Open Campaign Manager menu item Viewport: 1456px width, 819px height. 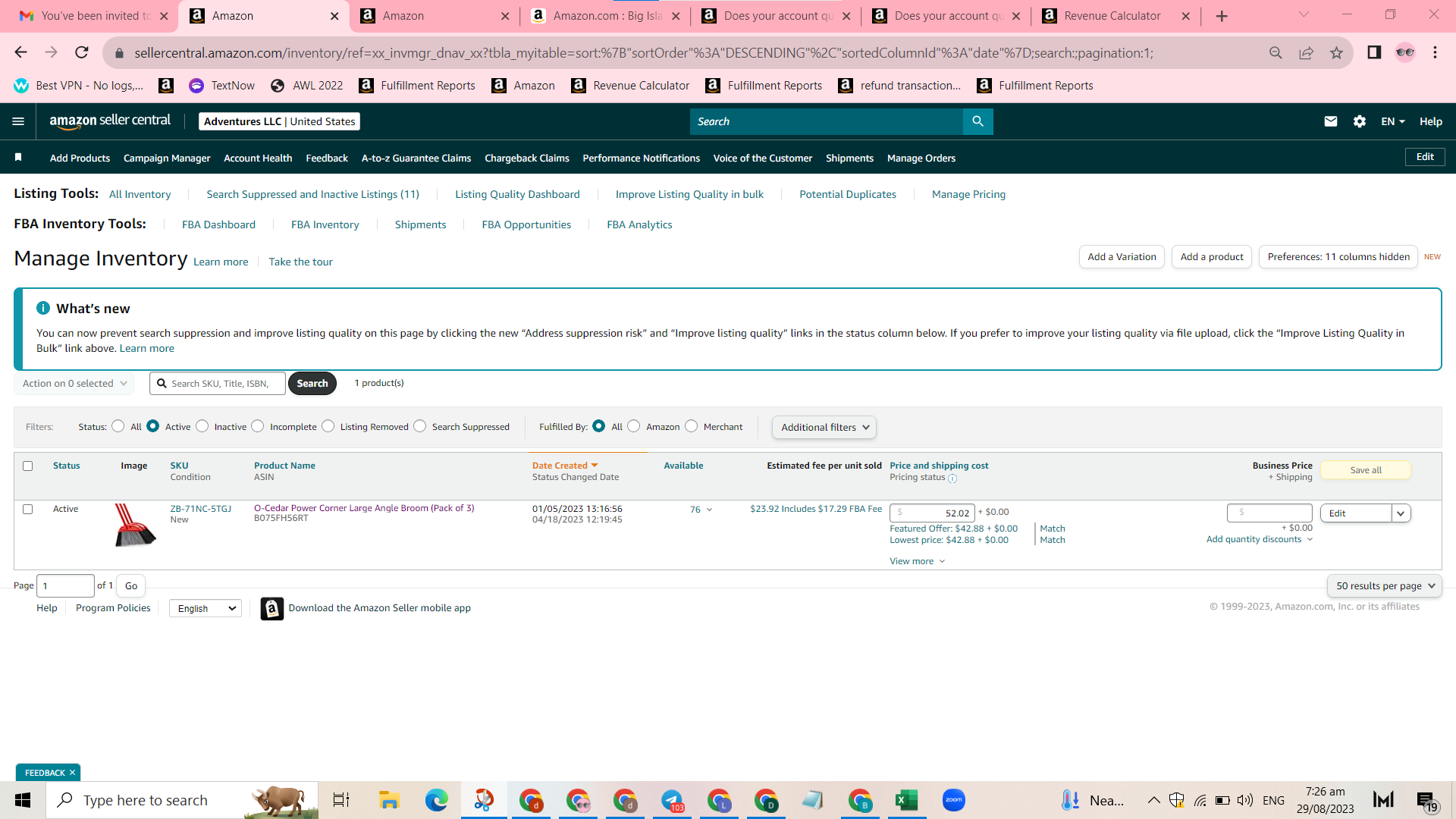[167, 158]
